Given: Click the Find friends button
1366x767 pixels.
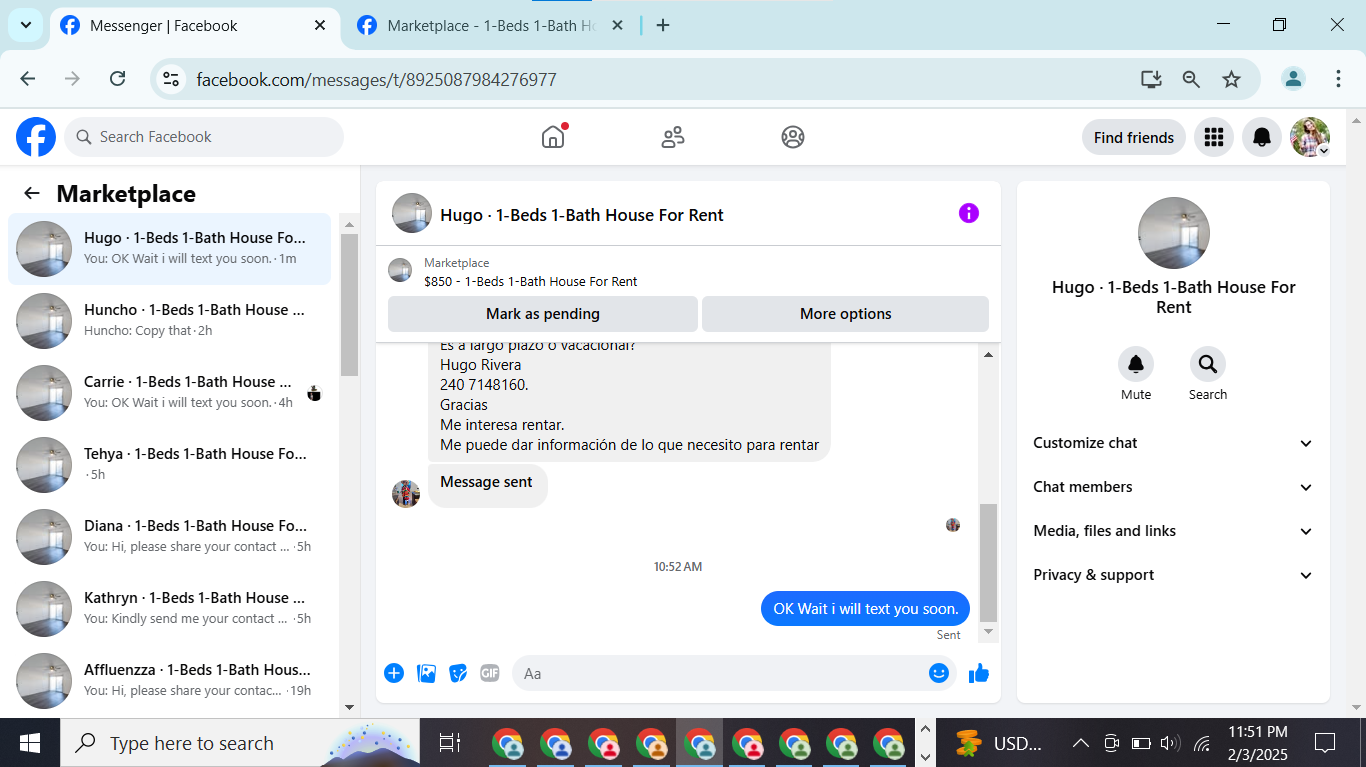Looking at the screenshot, I should click(1134, 137).
